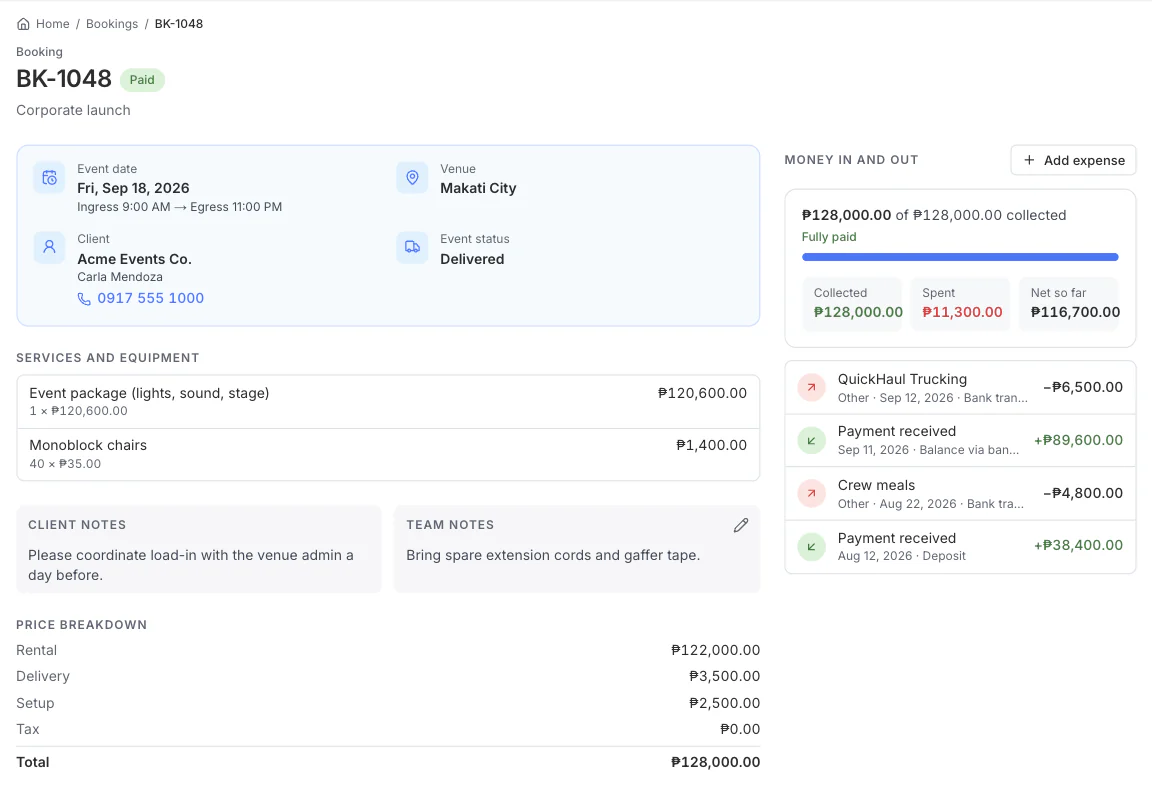Image resolution: width=1152 pixels, height=788 pixels.
Task: Click incoming arrow icon for ₱38,400.00 deposit
Action: point(812,546)
